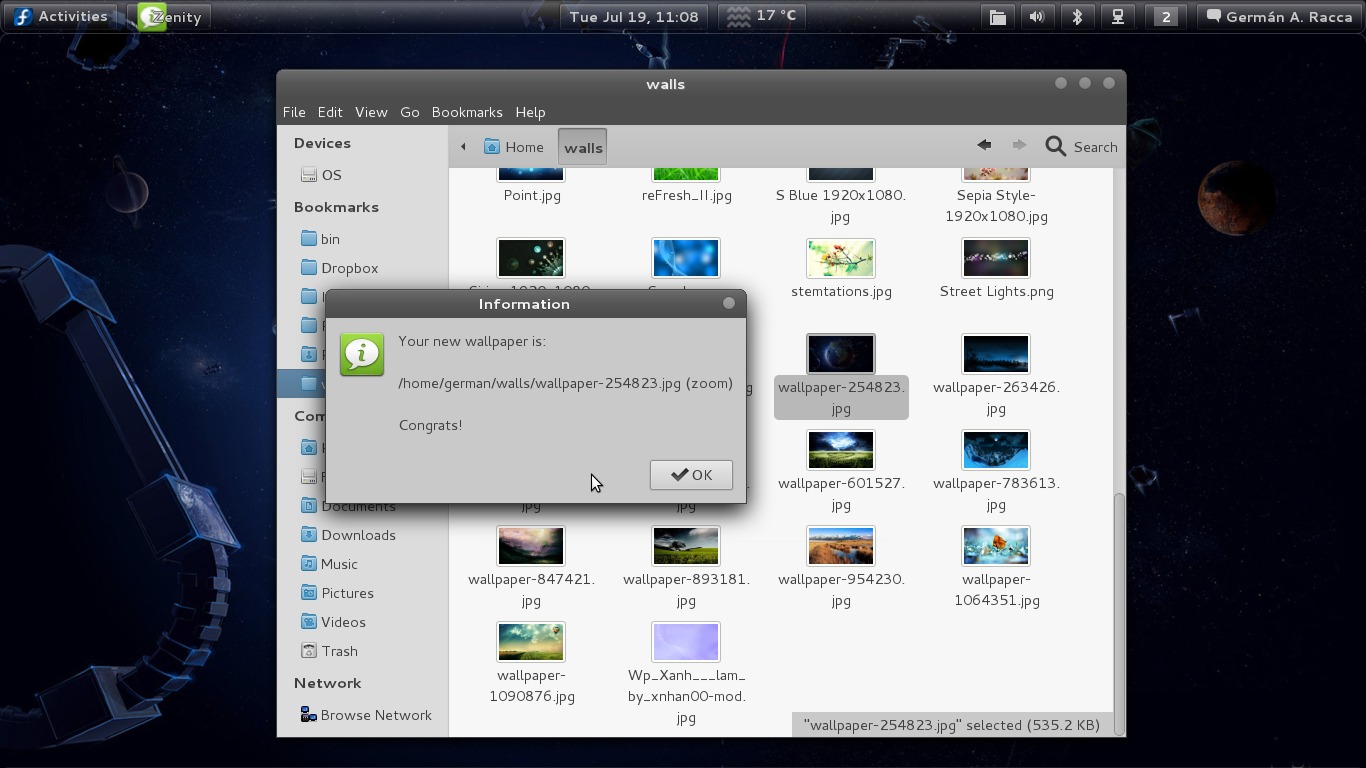Click Browse Network in sidebar
The height and width of the screenshot is (768, 1366).
coord(366,715)
